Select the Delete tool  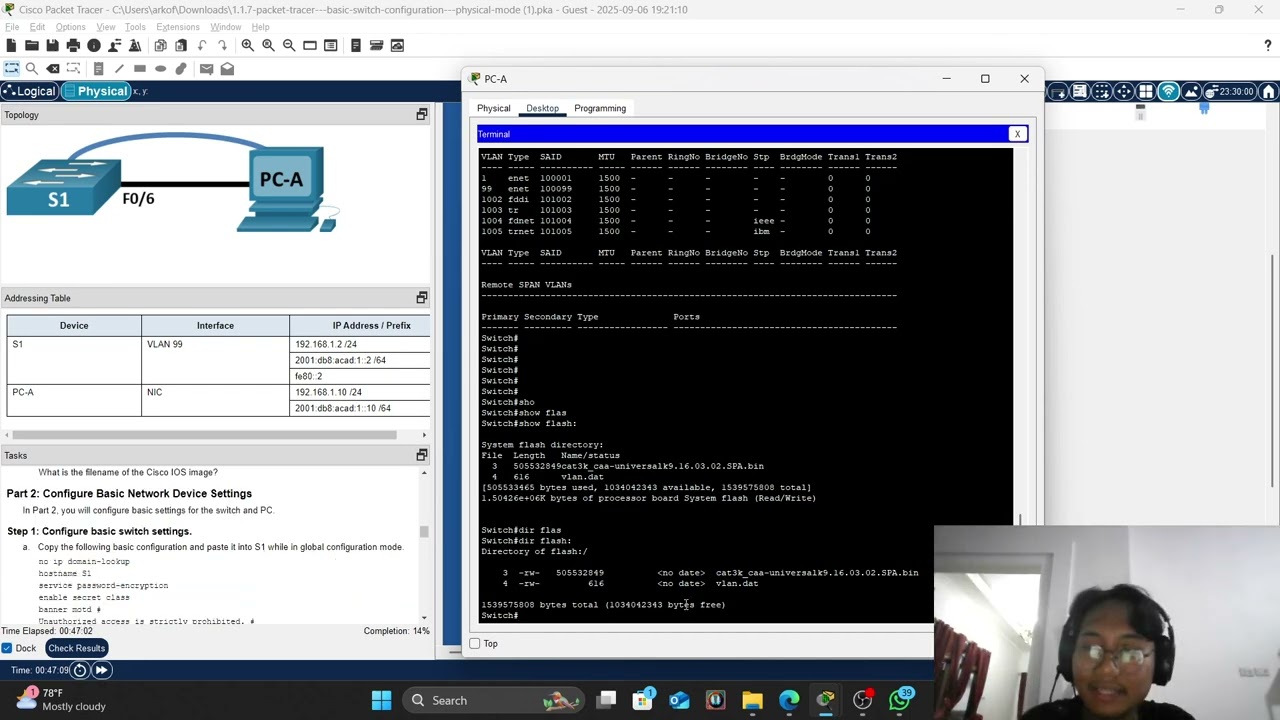tap(53, 68)
